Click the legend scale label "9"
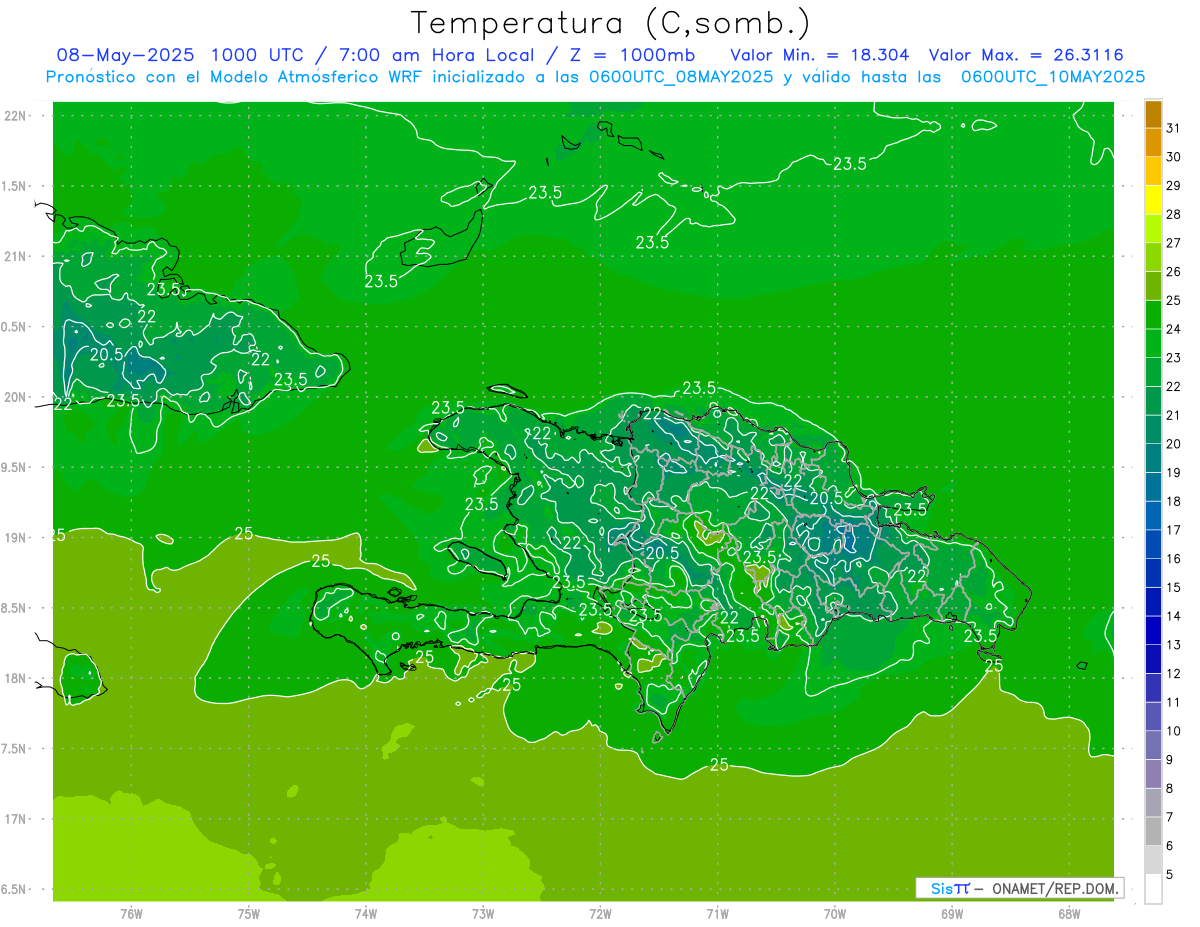The width and height of the screenshot is (1200, 927). pyautogui.click(x=1170, y=759)
